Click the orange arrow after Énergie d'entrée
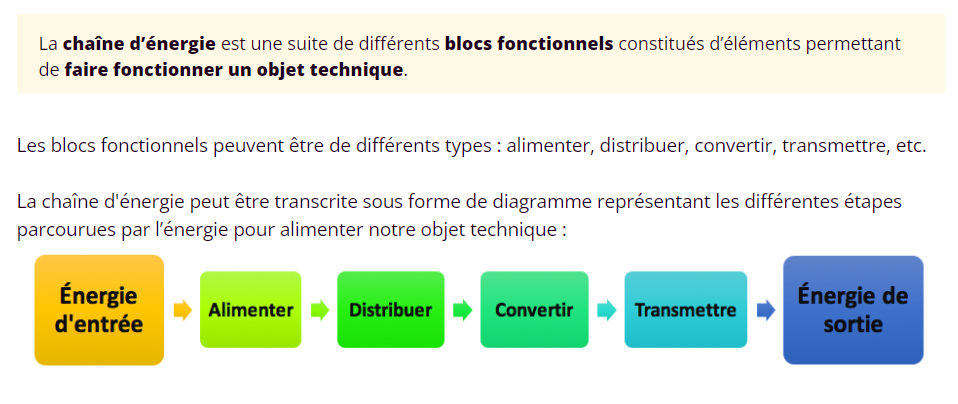Screen dimensions: 958x404 point(182,310)
